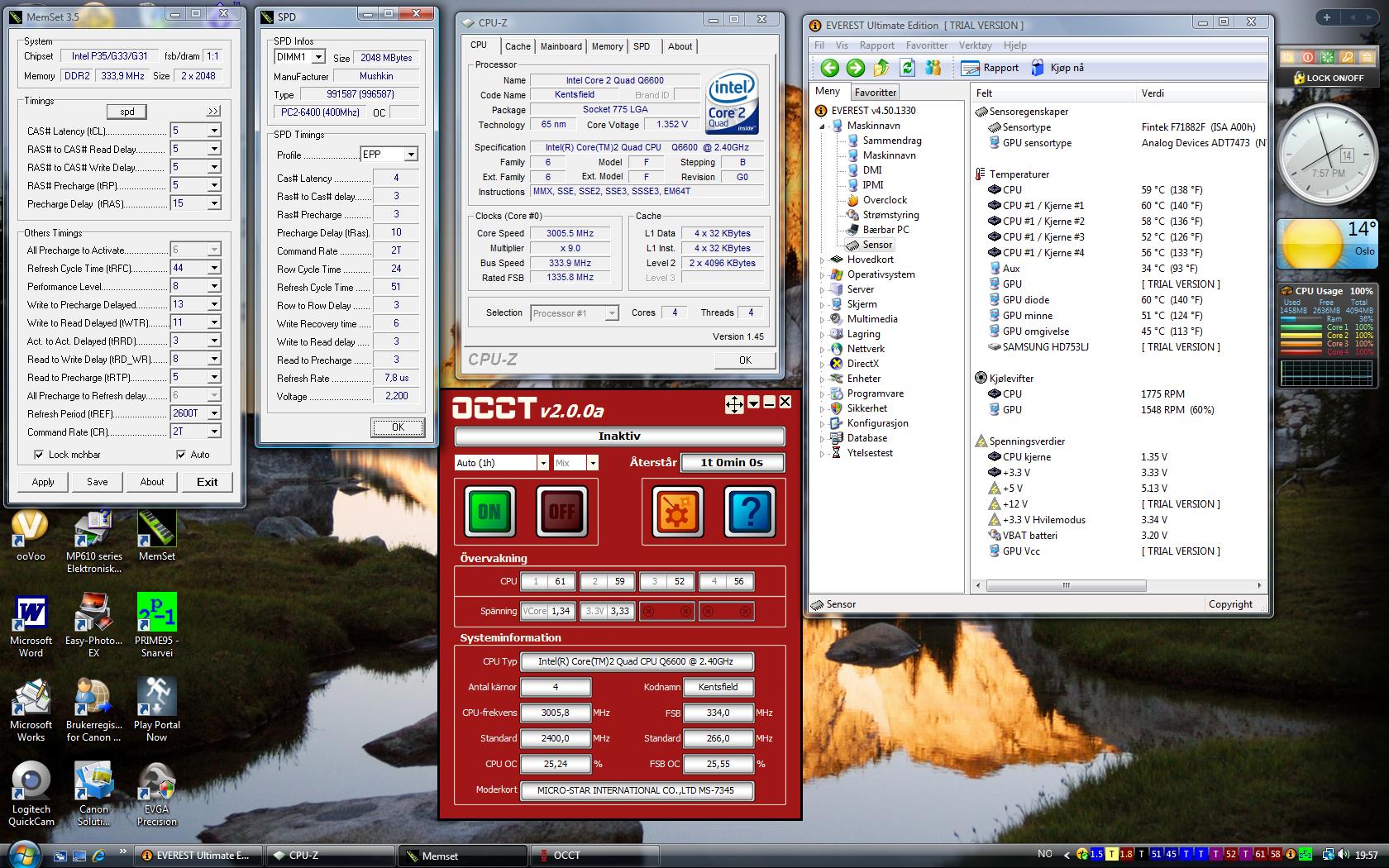
Task: Open the SPD tab in CPU-Z
Action: coord(642,47)
